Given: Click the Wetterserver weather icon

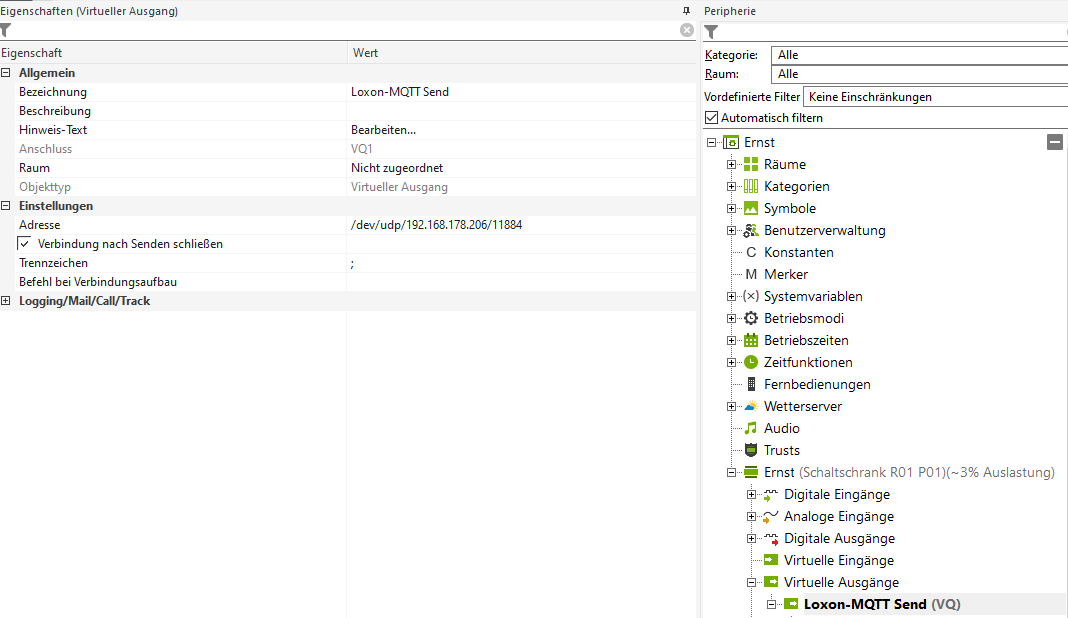Looking at the screenshot, I should [x=751, y=407].
